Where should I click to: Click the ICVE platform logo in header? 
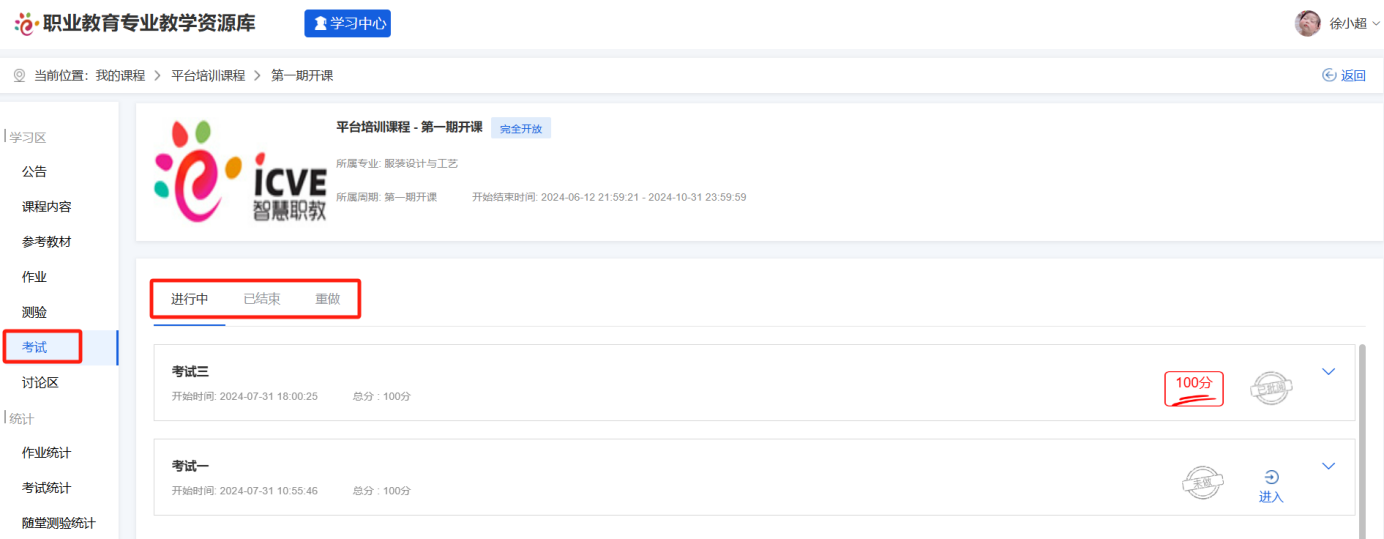(x=26, y=23)
